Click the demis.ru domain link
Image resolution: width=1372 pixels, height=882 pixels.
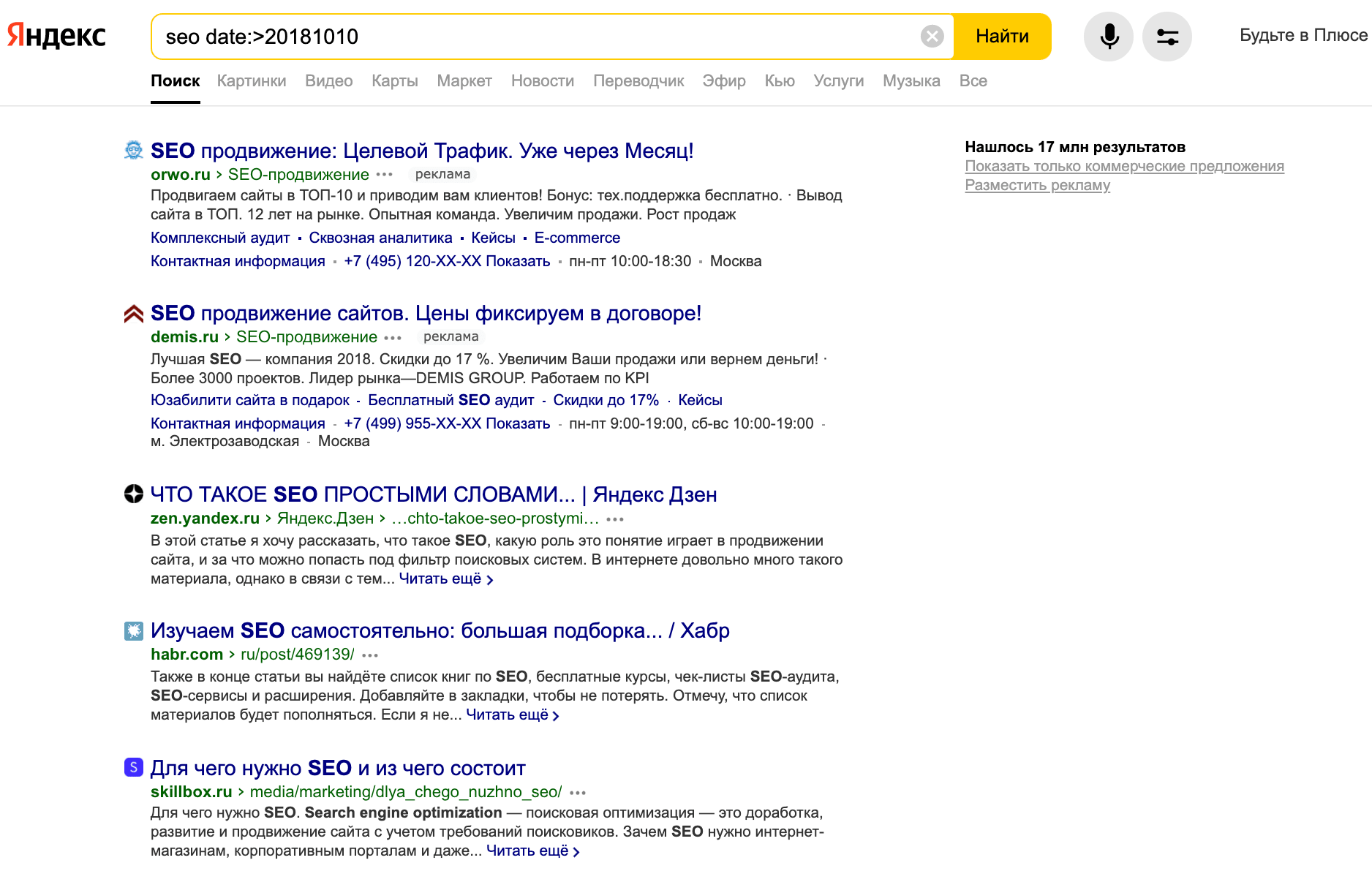coord(184,337)
